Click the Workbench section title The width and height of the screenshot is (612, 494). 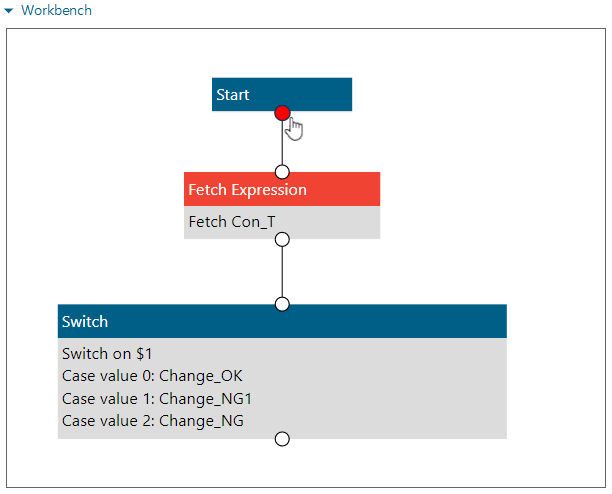[56, 11]
